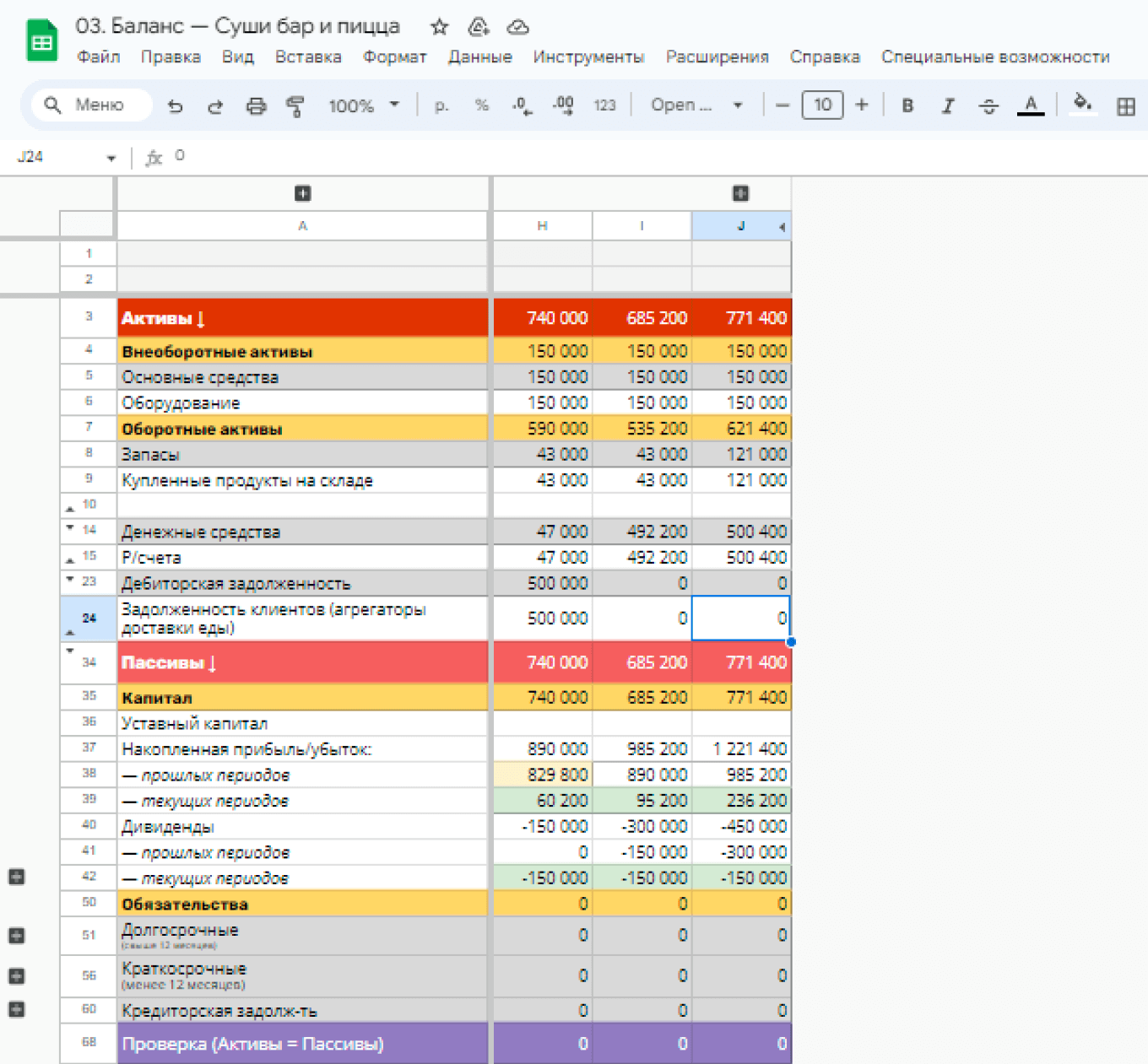Toggle italic formatting
1148x1064 pixels.
point(948,105)
